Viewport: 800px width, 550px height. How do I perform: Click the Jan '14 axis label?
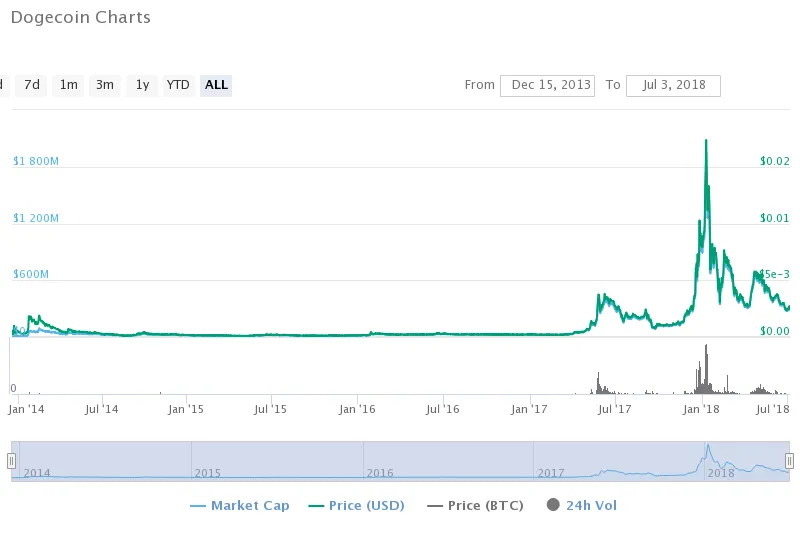(x=27, y=409)
